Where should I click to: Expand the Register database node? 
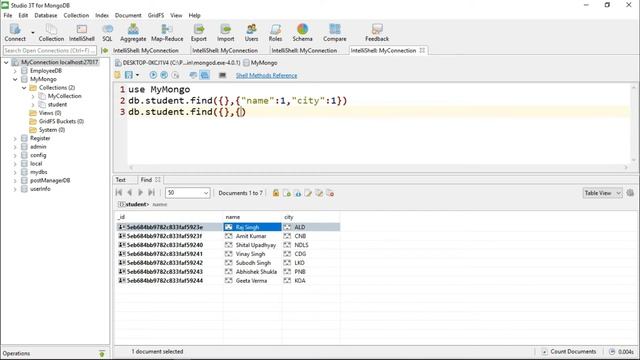coord(15,138)
